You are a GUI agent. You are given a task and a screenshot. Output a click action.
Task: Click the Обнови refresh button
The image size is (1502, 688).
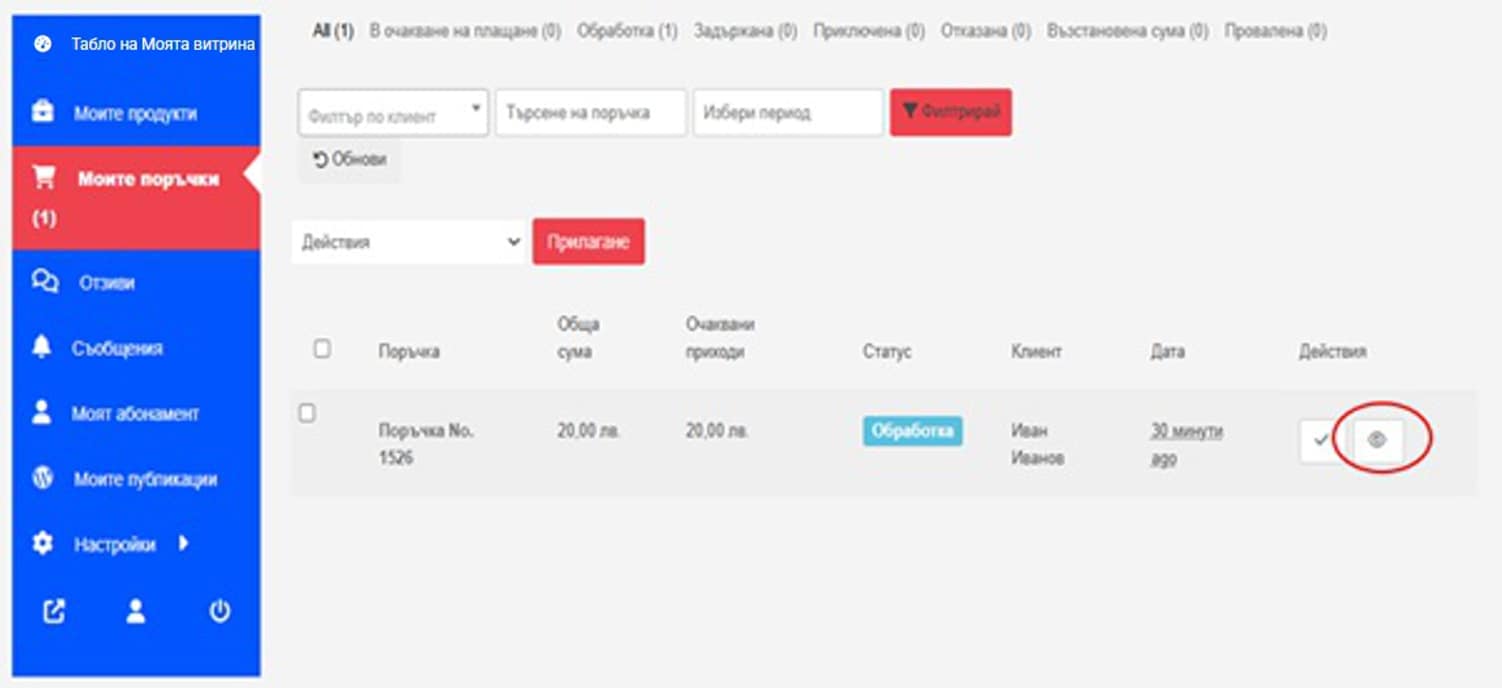pyautogui.click(x=349, y=160)
